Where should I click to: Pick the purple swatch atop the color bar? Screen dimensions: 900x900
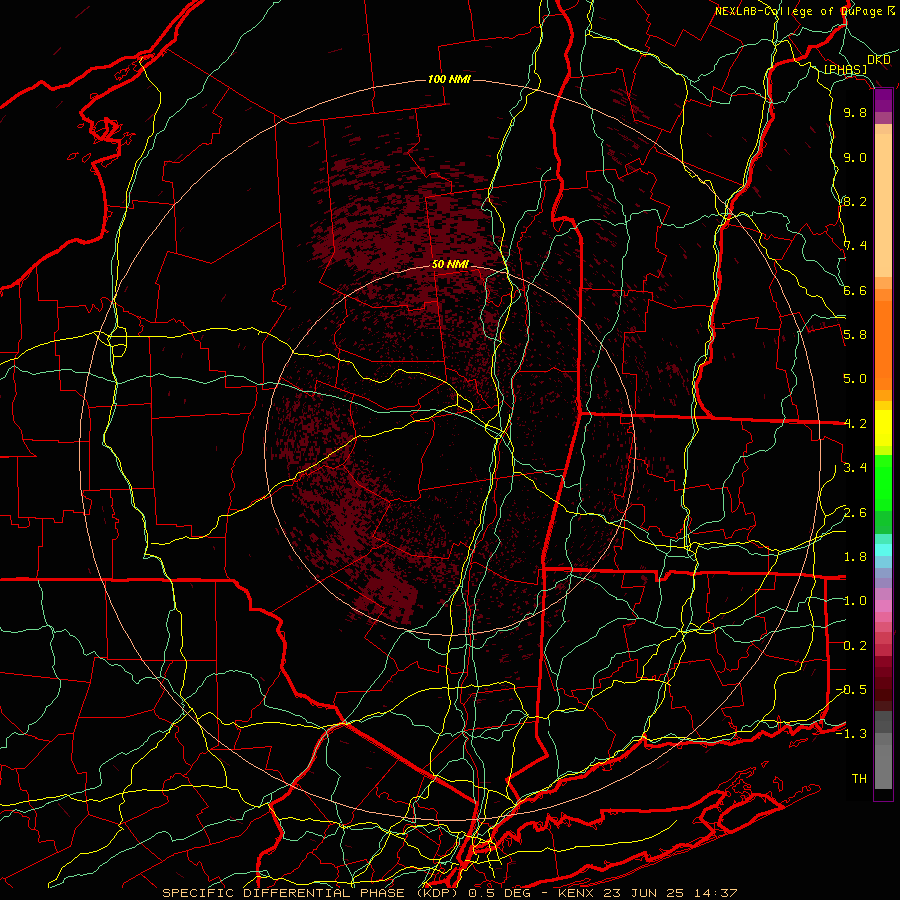883,100
